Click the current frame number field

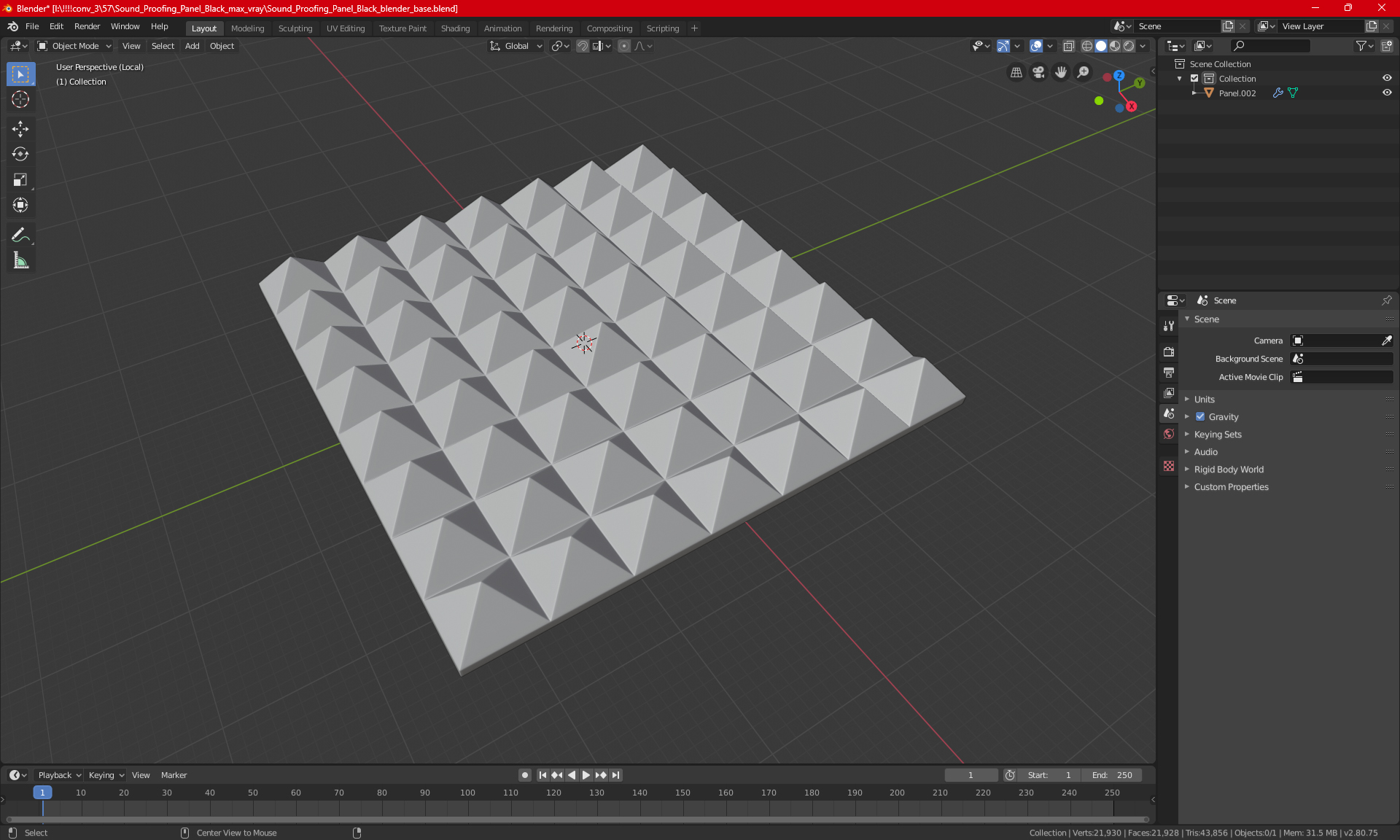coord(971,775)
